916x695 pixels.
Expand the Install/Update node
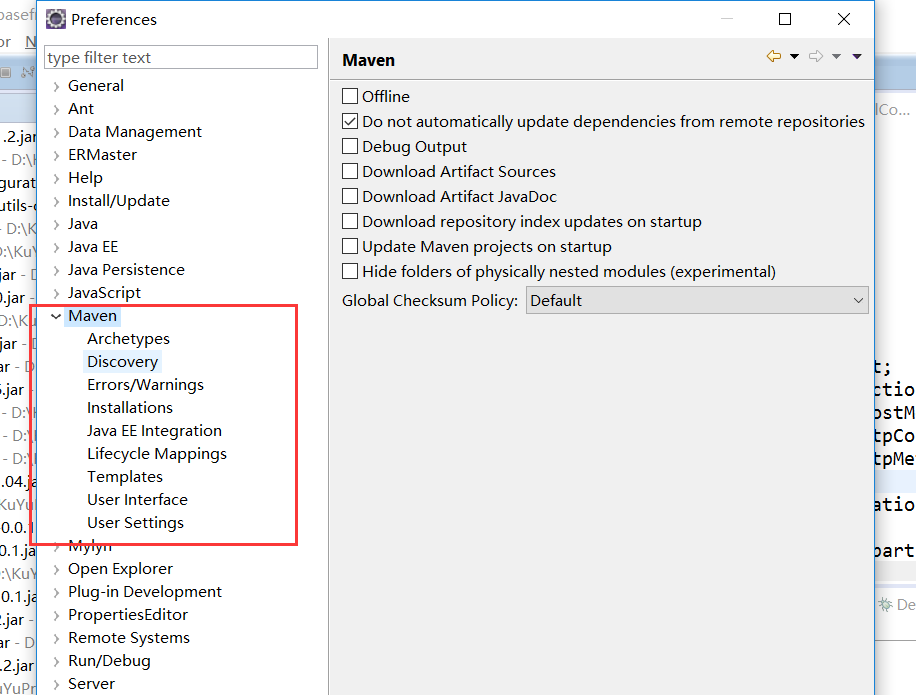56,201
